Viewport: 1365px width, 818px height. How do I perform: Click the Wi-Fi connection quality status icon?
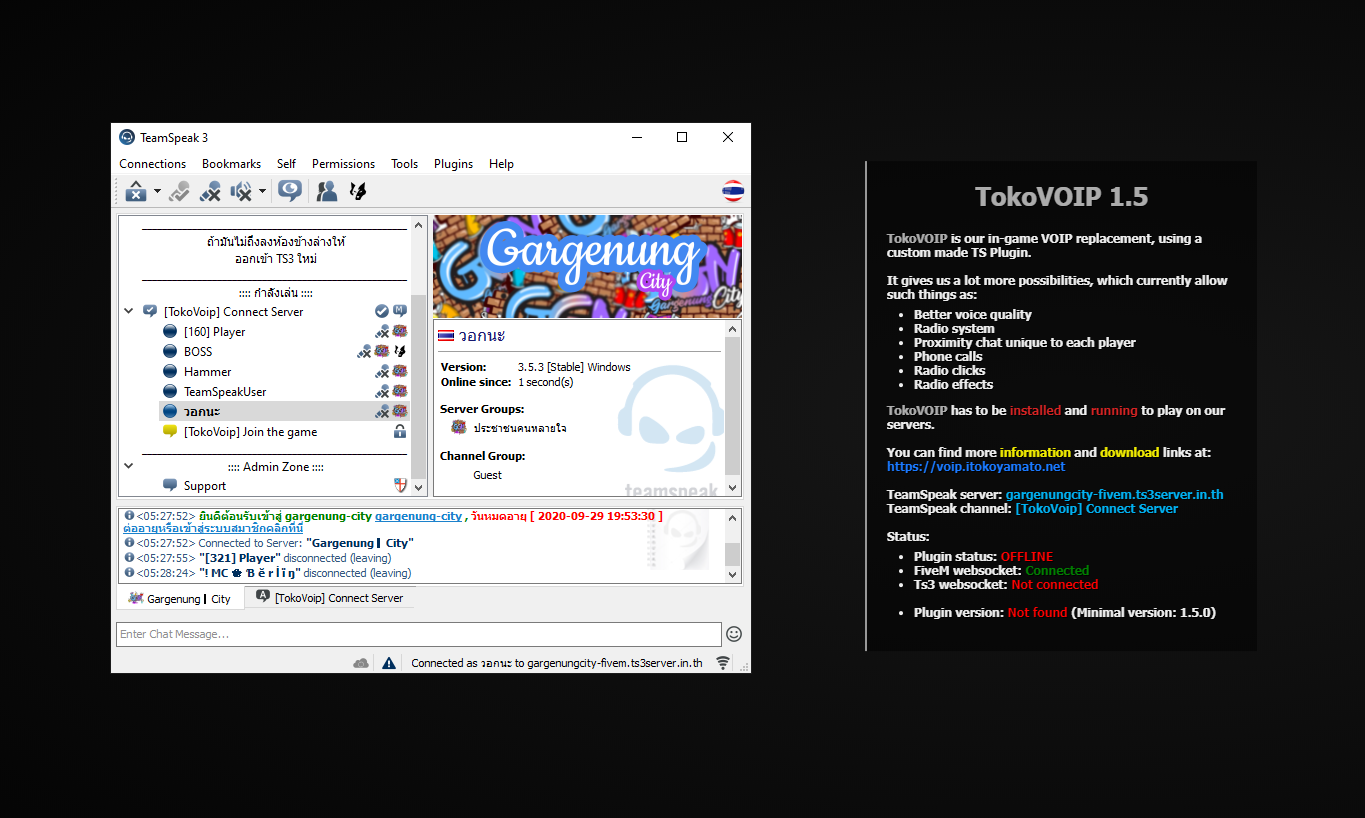pos(722,663)
